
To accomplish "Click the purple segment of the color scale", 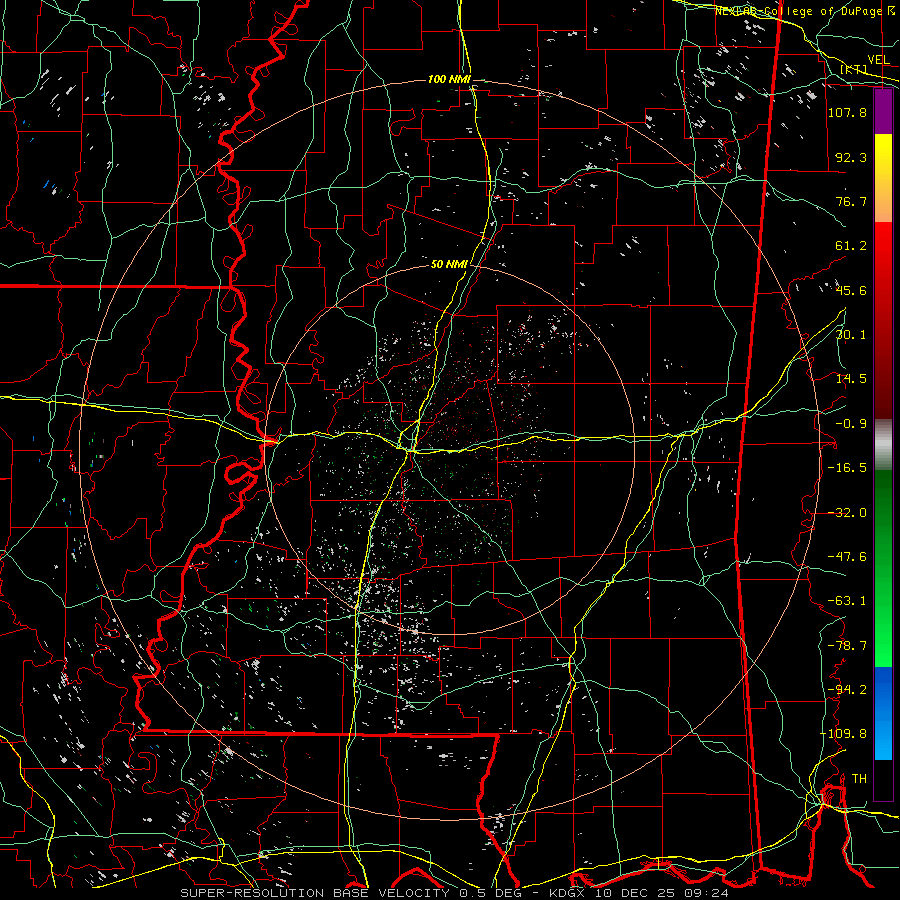I will pos(883,111).
